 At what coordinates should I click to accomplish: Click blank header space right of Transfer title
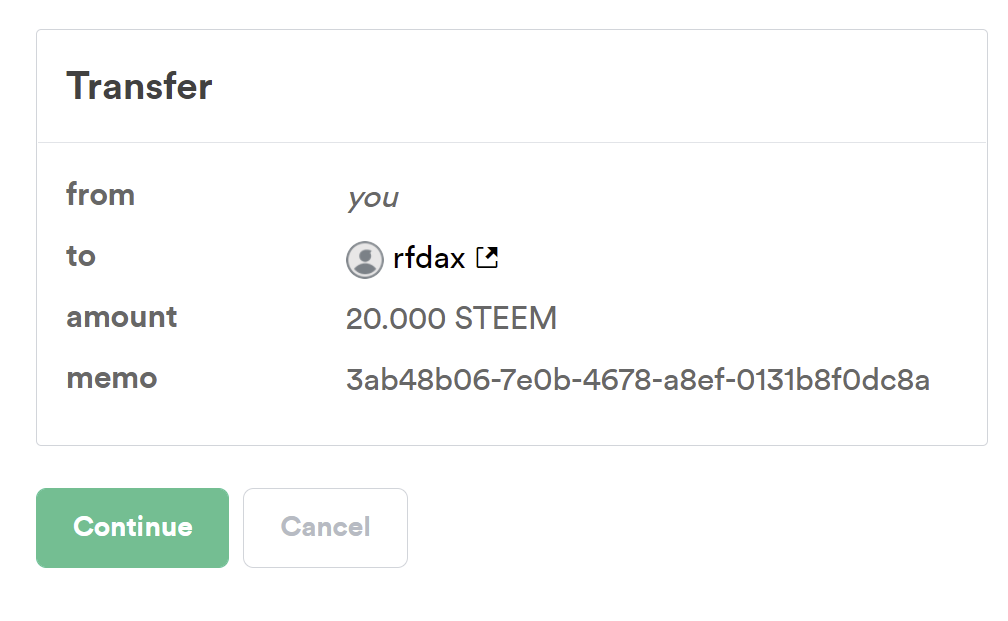600,87
